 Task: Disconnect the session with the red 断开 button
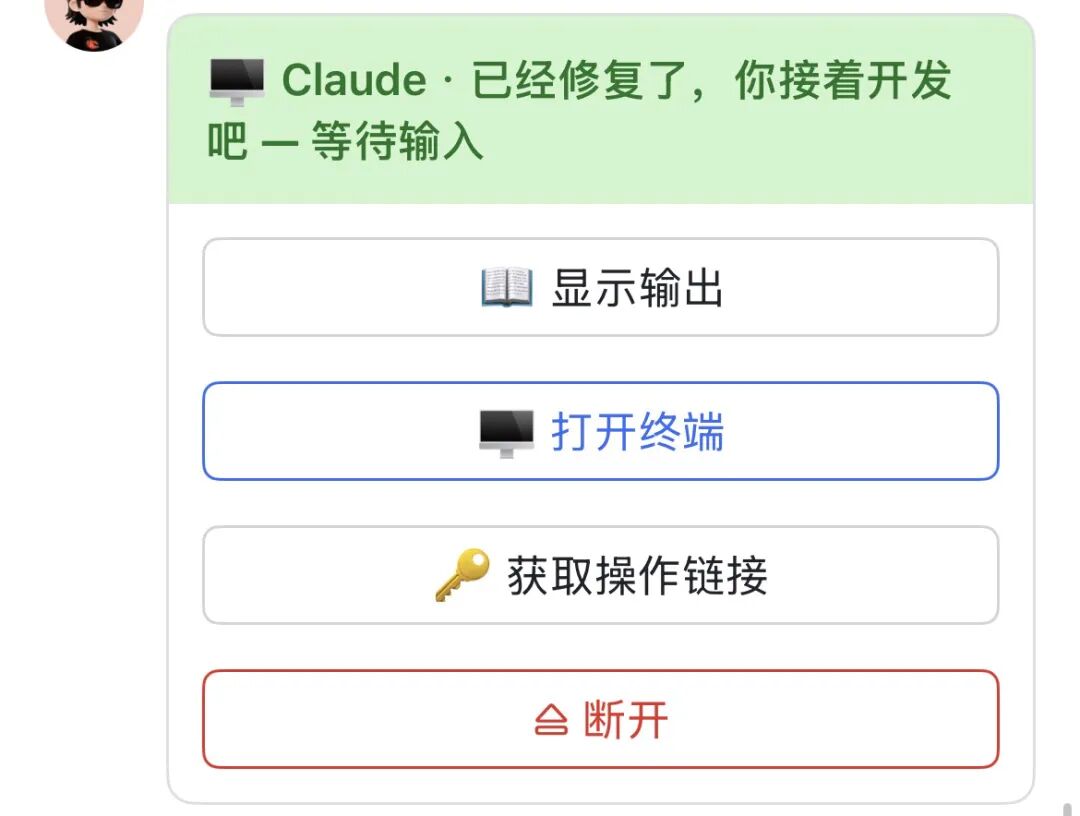click(601, 719)
